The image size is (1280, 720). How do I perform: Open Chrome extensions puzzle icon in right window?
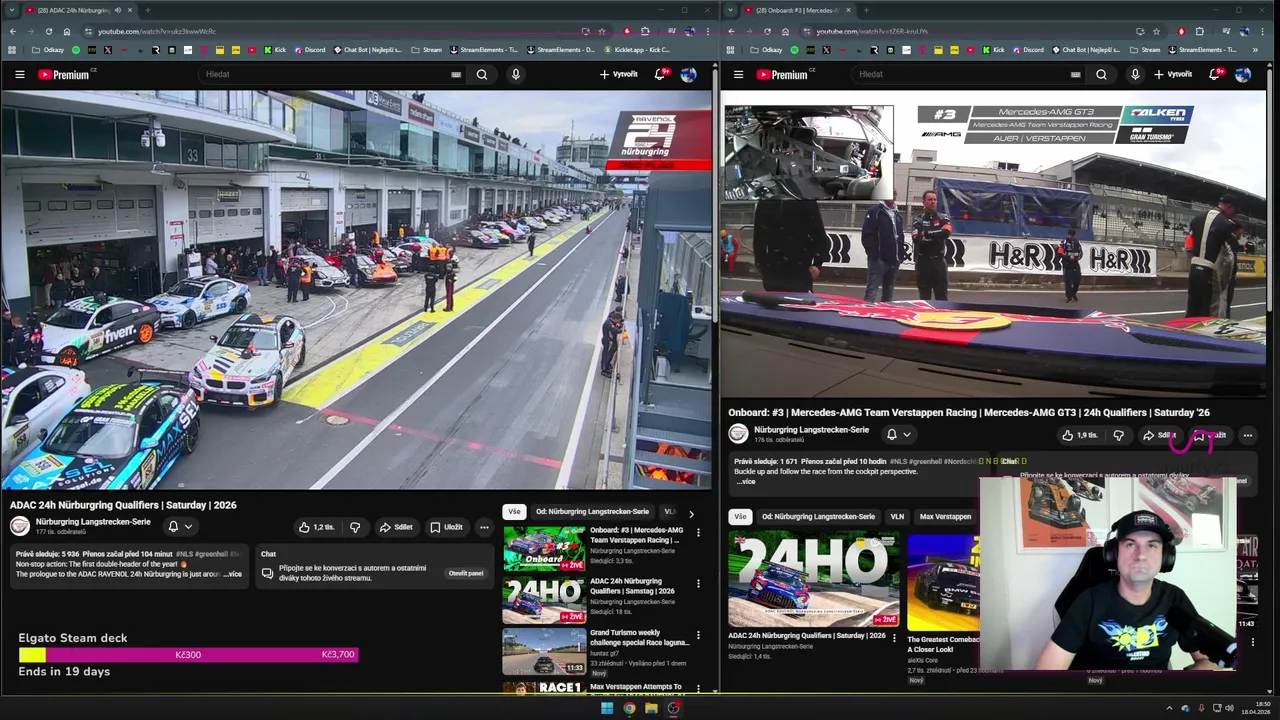(1200, 31)
